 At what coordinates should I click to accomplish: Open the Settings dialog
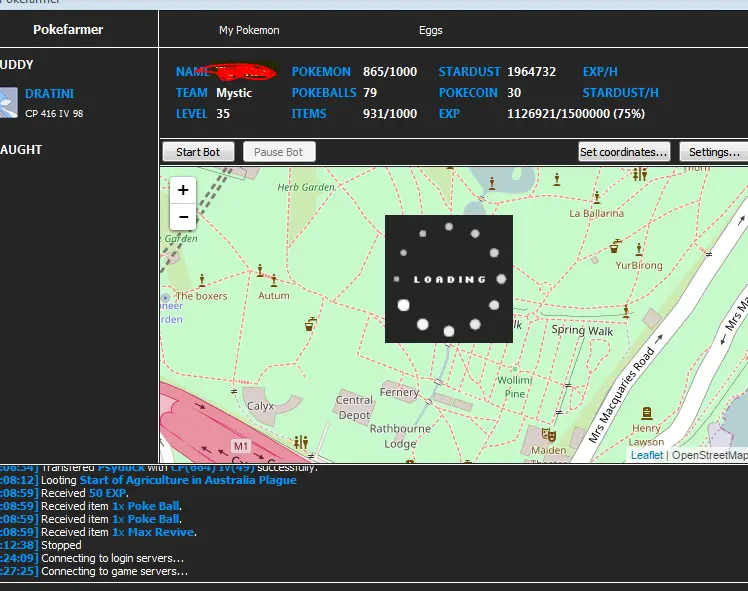(714, 152)
